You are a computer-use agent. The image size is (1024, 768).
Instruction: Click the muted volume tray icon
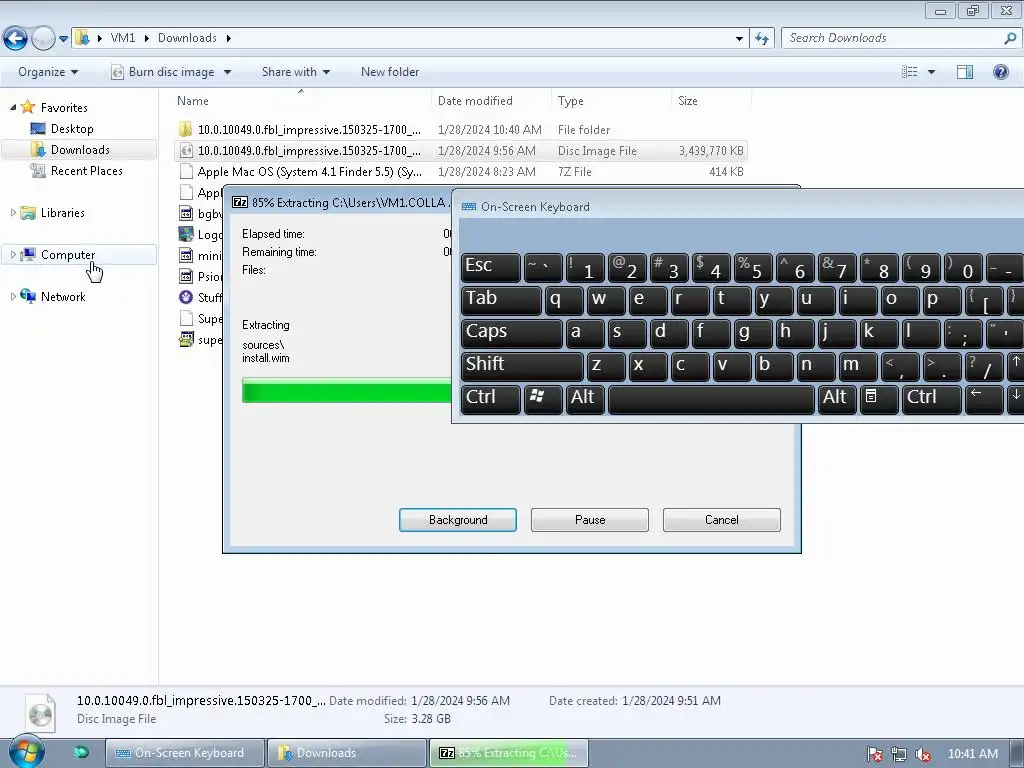922,754
